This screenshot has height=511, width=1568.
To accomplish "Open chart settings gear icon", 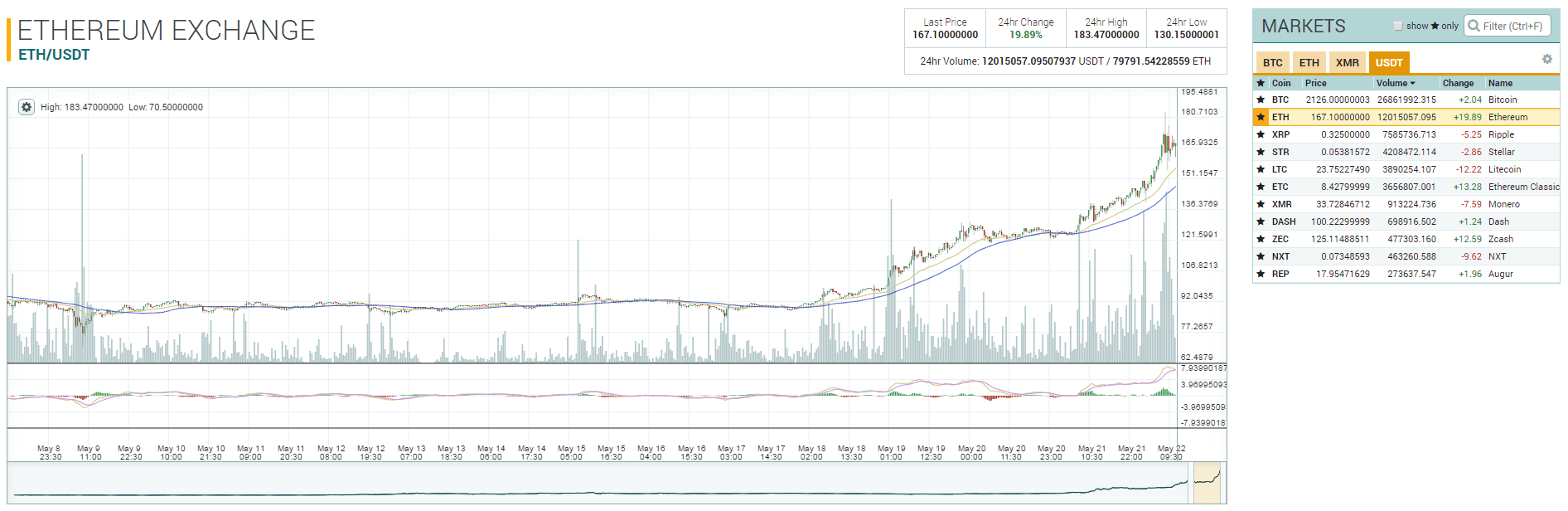I will click(x=27, y=107).
